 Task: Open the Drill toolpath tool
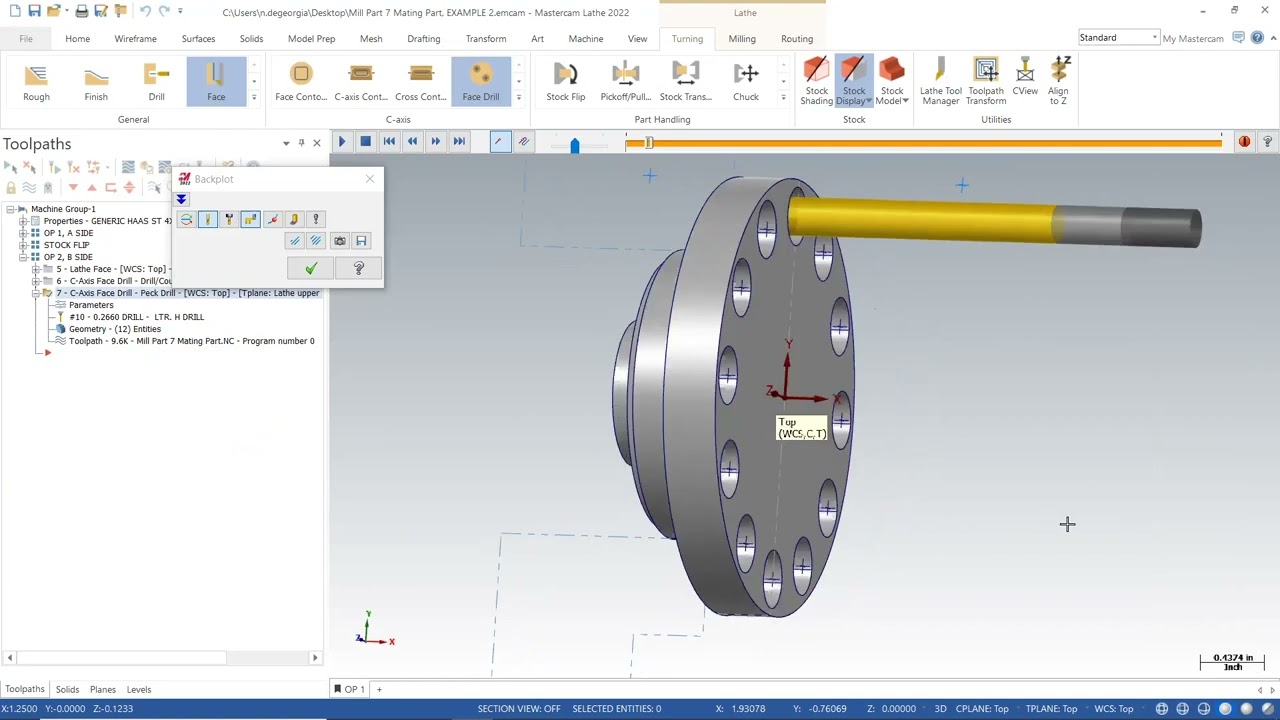coord(156,82)
